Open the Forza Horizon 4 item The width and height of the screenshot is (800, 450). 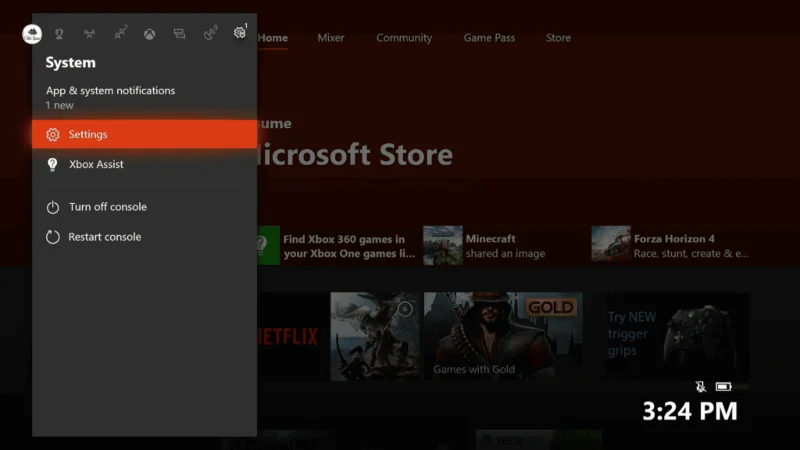[670, 246]
